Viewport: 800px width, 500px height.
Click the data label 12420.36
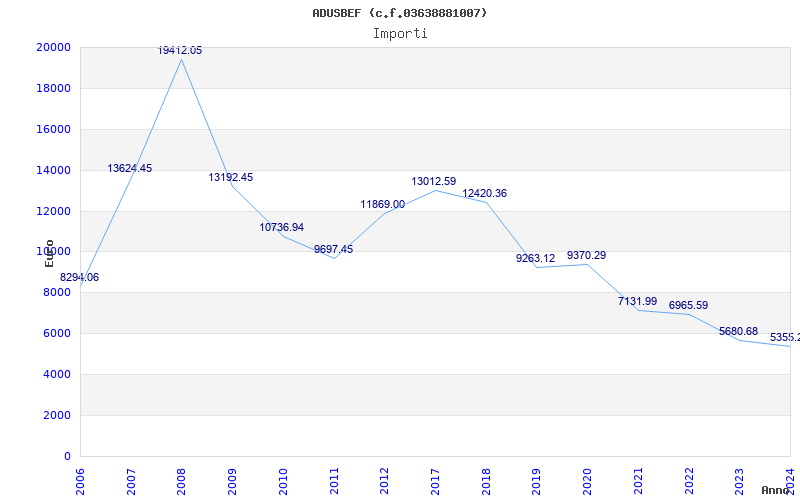pyautogui.click(x=485, y=194)
